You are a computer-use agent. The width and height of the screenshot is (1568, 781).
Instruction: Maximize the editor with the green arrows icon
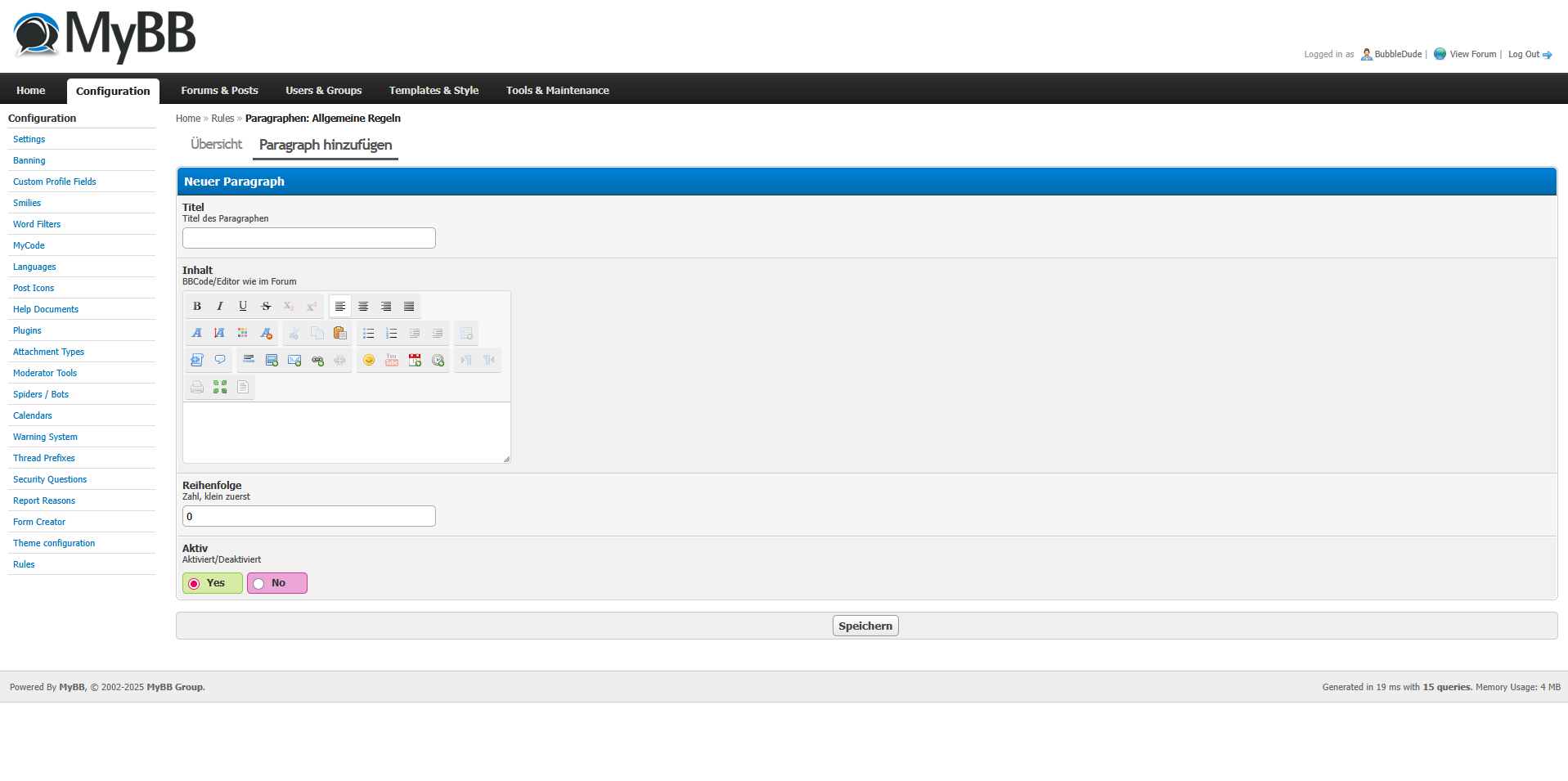click(220, 387)
